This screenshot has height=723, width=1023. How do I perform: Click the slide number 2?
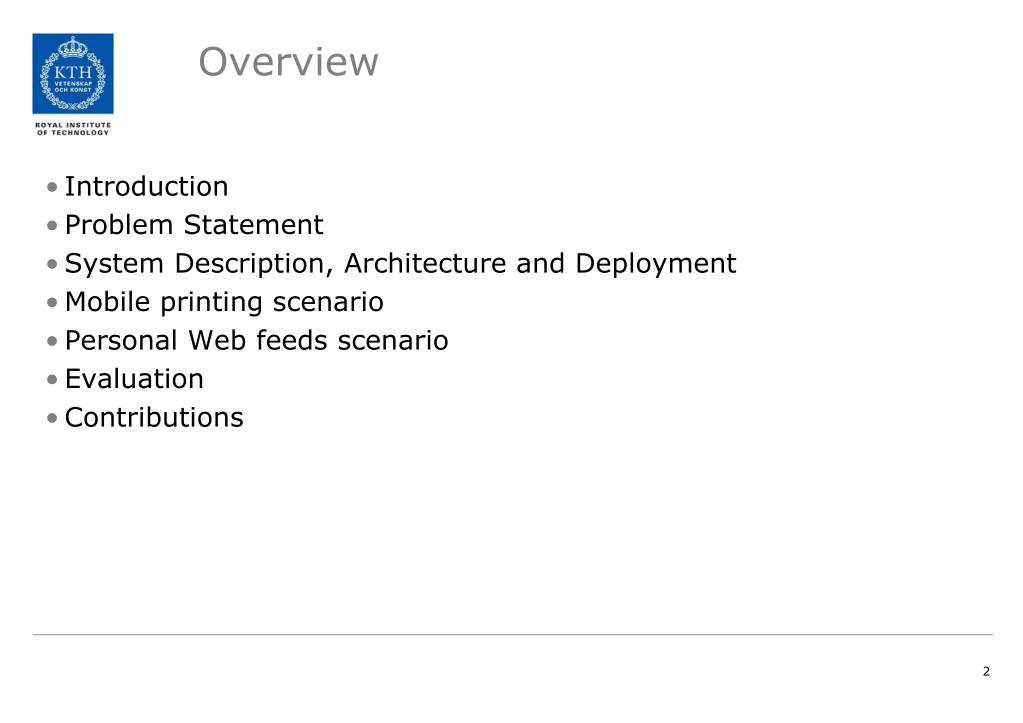[x=986, y=671]
